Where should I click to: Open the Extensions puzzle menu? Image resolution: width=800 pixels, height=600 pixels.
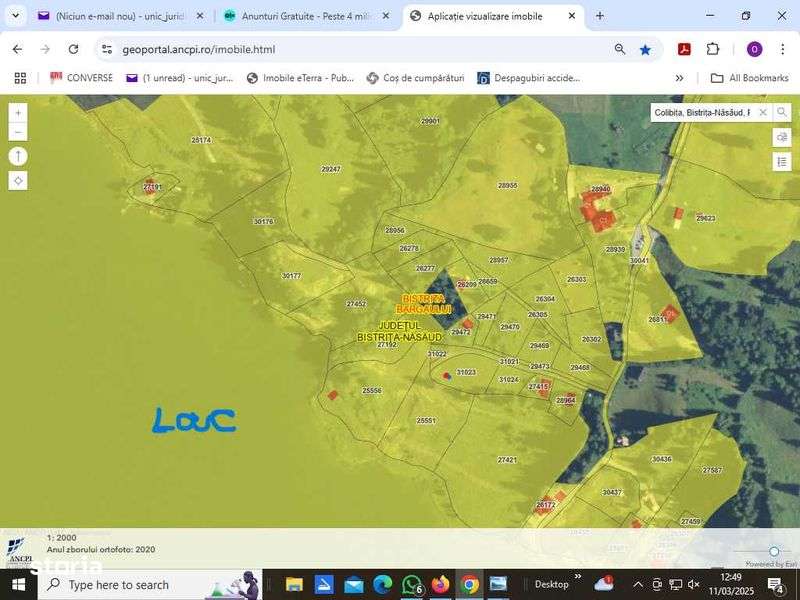[x=713, y=49]
